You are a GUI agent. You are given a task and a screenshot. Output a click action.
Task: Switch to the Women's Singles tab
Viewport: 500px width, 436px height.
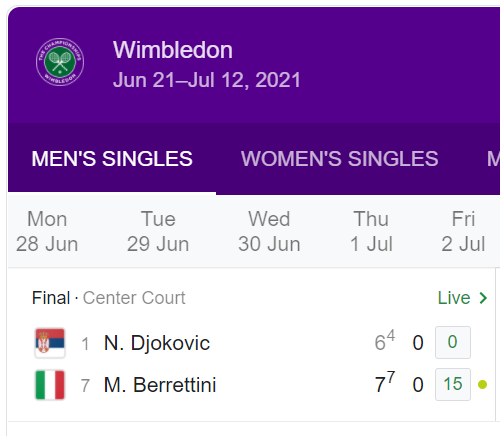(339, 159)
